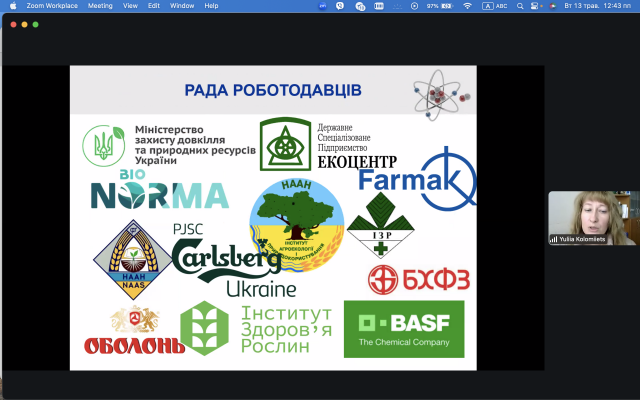The height and width of the screenshot is (400, 640).
Task: Open the Apple menu
Action: [13, 6]
